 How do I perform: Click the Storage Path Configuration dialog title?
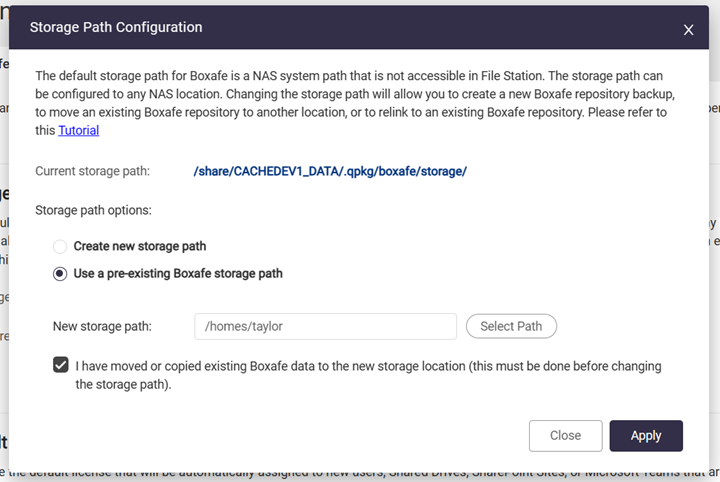click(116, 28)
